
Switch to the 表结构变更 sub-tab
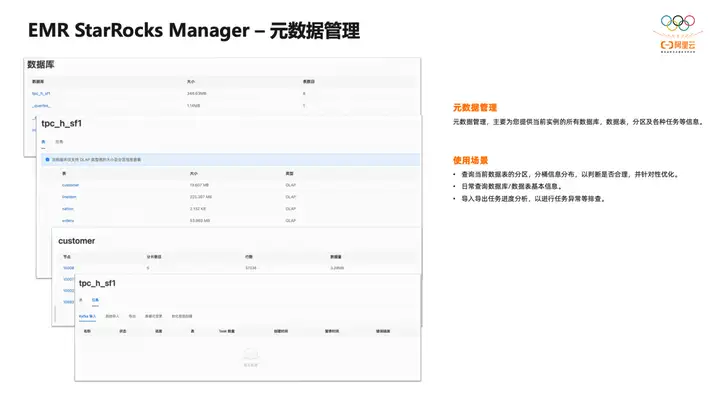(153, 316)
